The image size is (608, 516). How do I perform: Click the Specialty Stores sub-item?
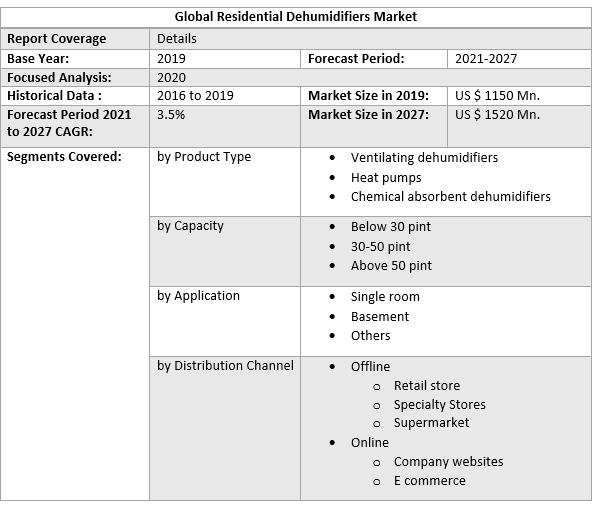(439, 405)
